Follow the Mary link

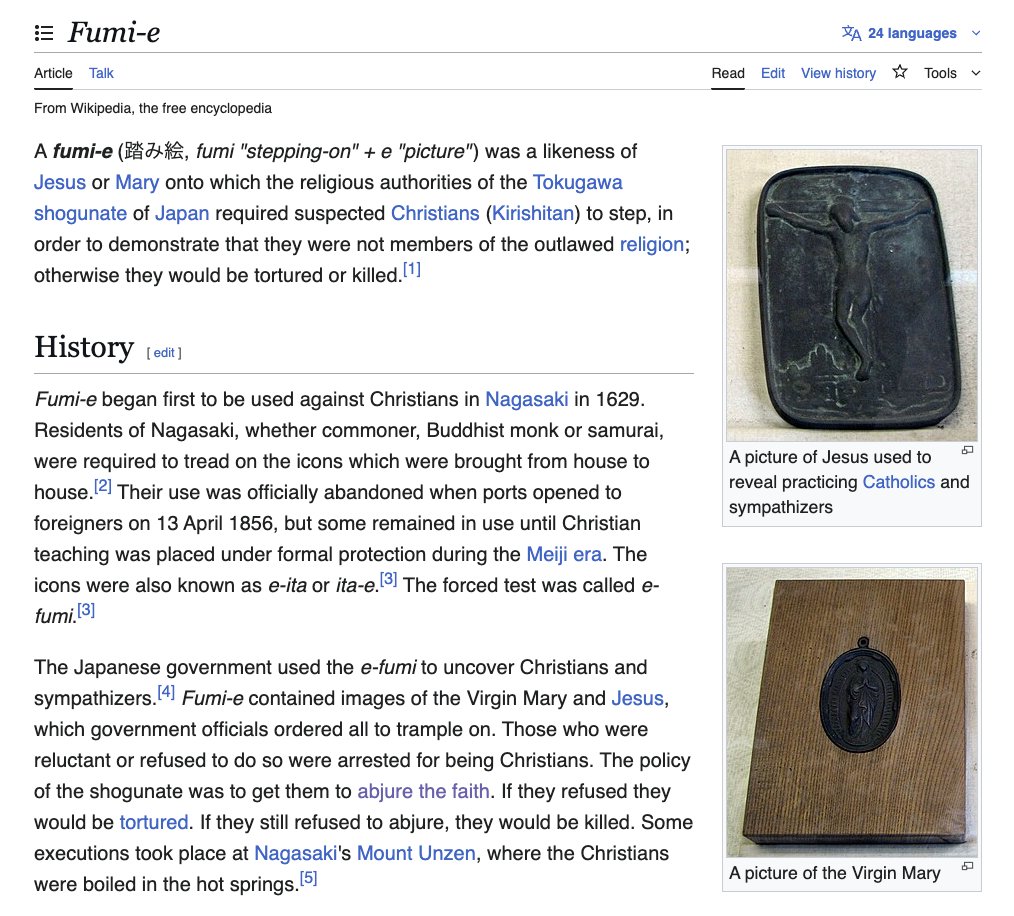click(137, 182)
